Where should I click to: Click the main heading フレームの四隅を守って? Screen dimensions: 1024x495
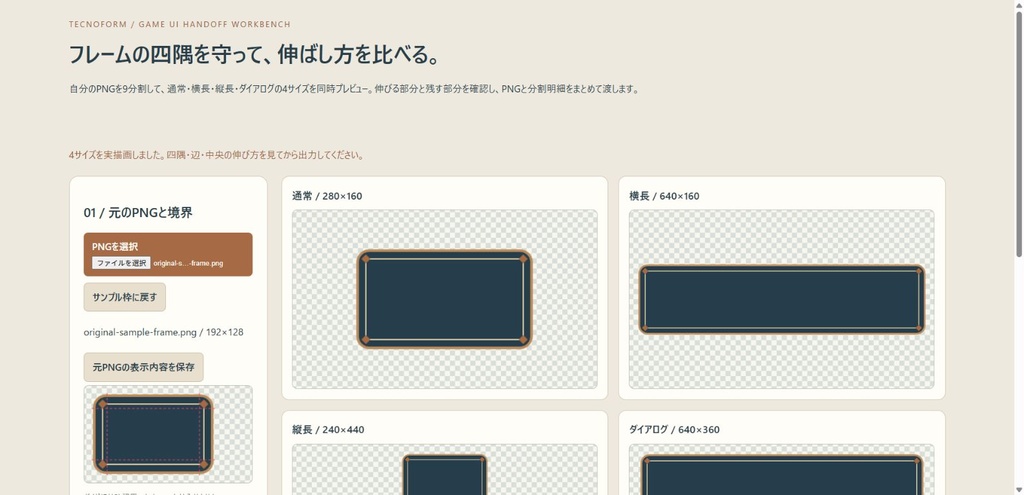coord(254,55)
